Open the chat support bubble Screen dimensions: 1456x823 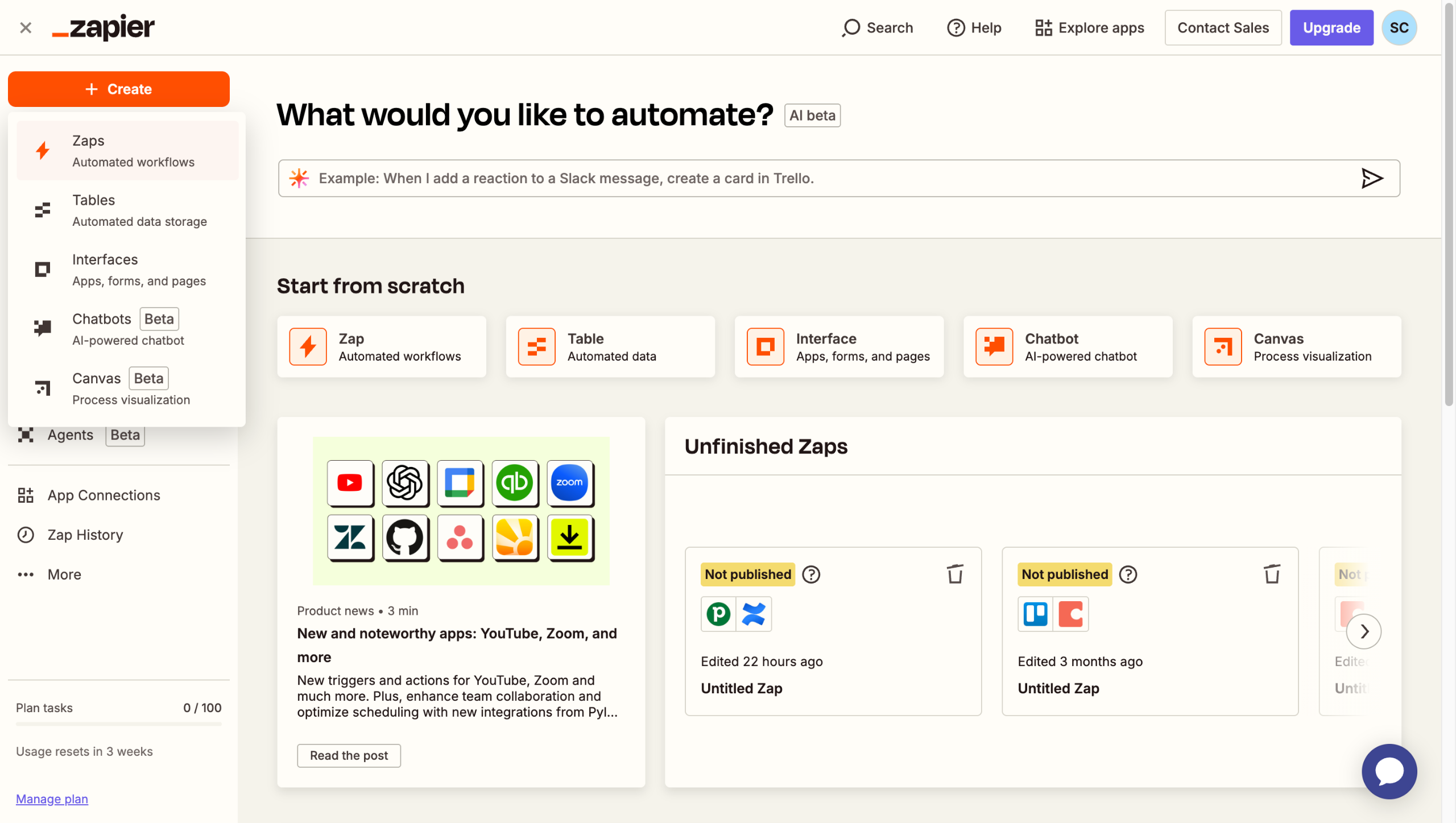click(x=1389, y=771)
